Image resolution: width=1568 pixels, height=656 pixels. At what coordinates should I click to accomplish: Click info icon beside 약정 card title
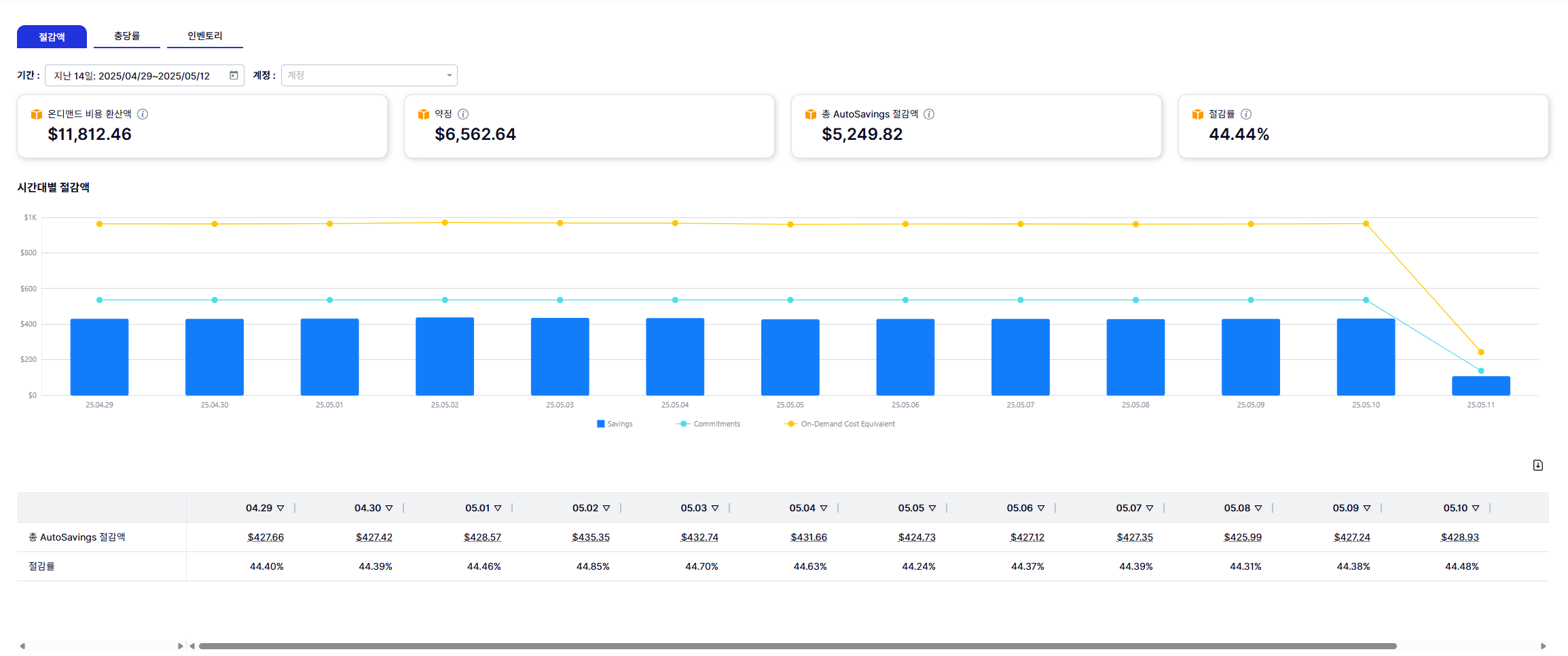tap(463, 114)
